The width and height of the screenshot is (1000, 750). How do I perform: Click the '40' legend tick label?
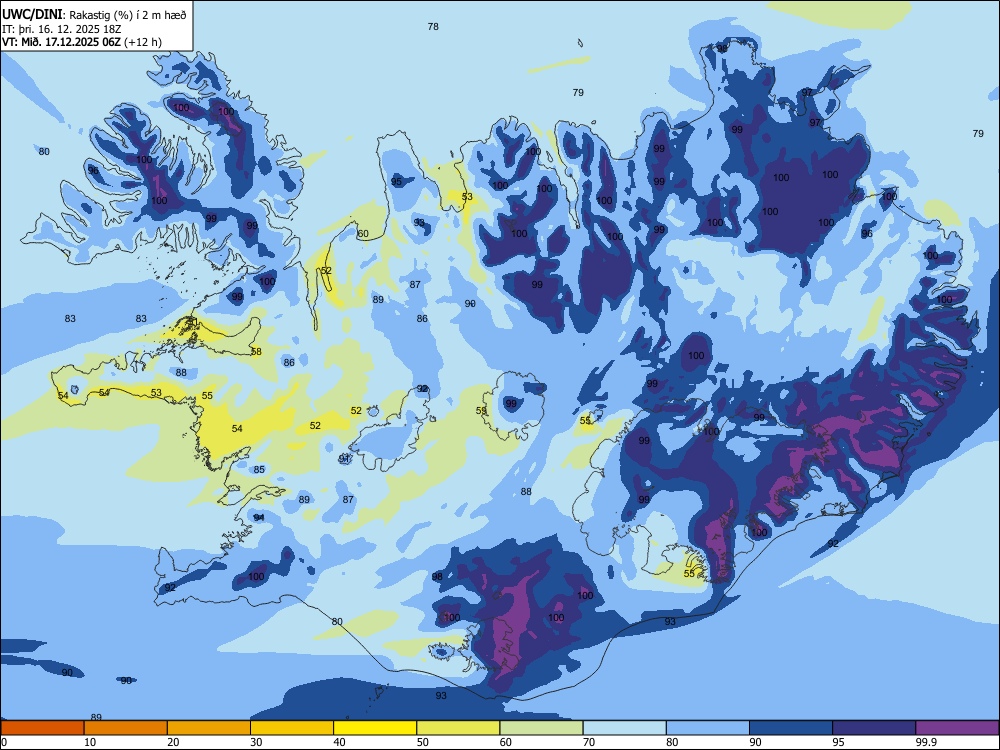click(339, 742)
